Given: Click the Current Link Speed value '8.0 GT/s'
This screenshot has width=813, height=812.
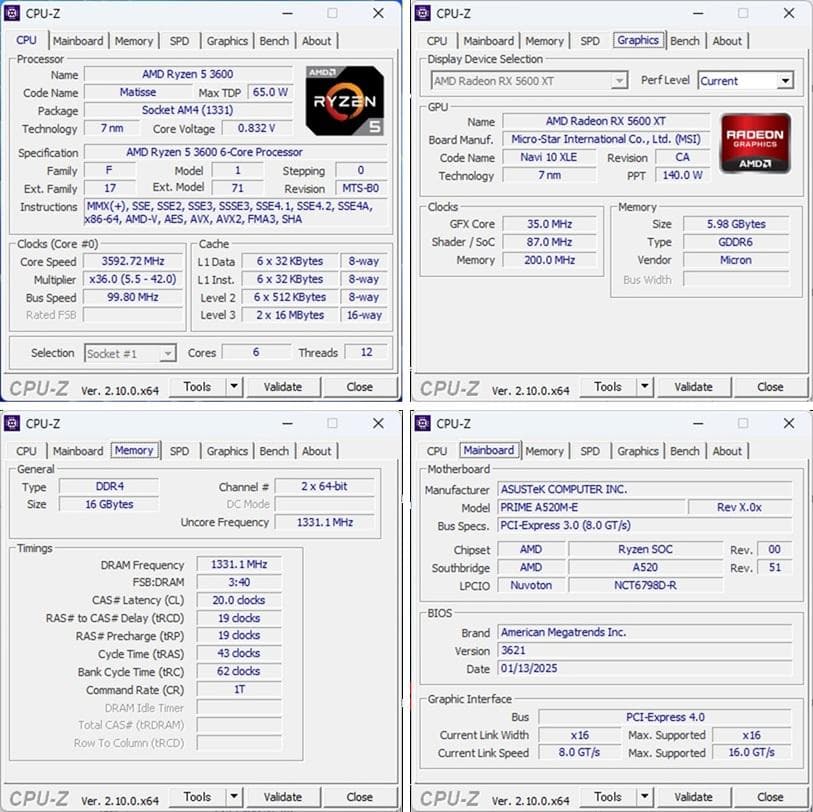Looking at the screenshot, I should pos(579,752).
